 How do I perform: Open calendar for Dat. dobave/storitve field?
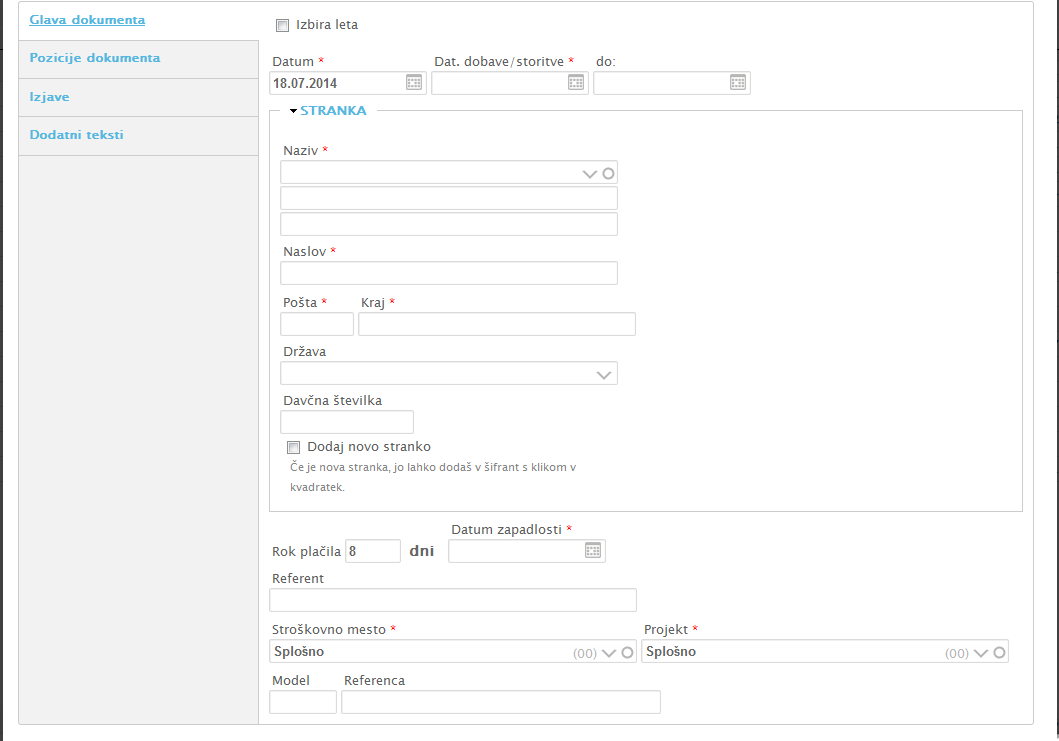point(576,83)
